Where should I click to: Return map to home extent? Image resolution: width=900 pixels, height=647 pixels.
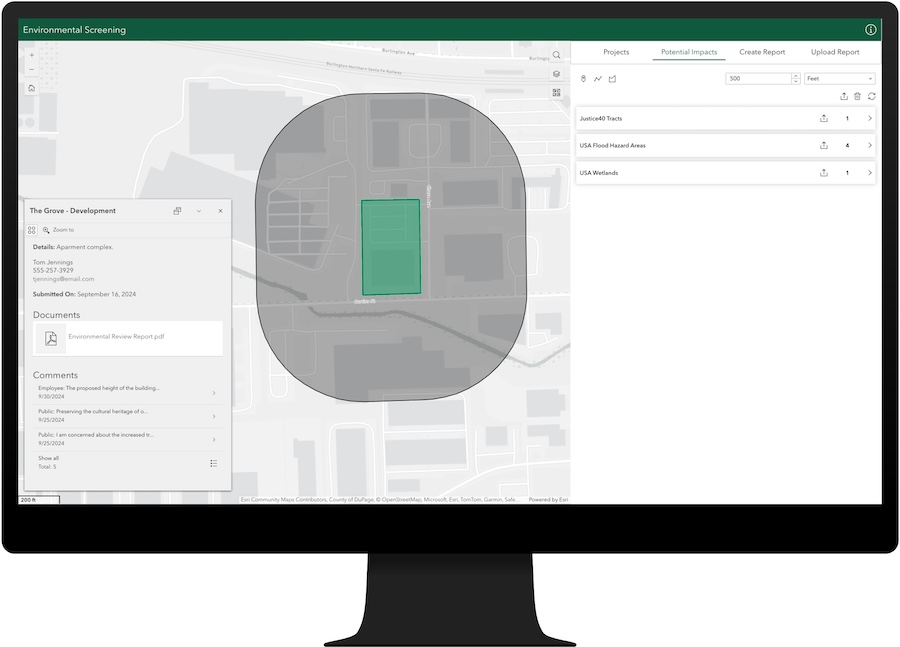(32, 88)
